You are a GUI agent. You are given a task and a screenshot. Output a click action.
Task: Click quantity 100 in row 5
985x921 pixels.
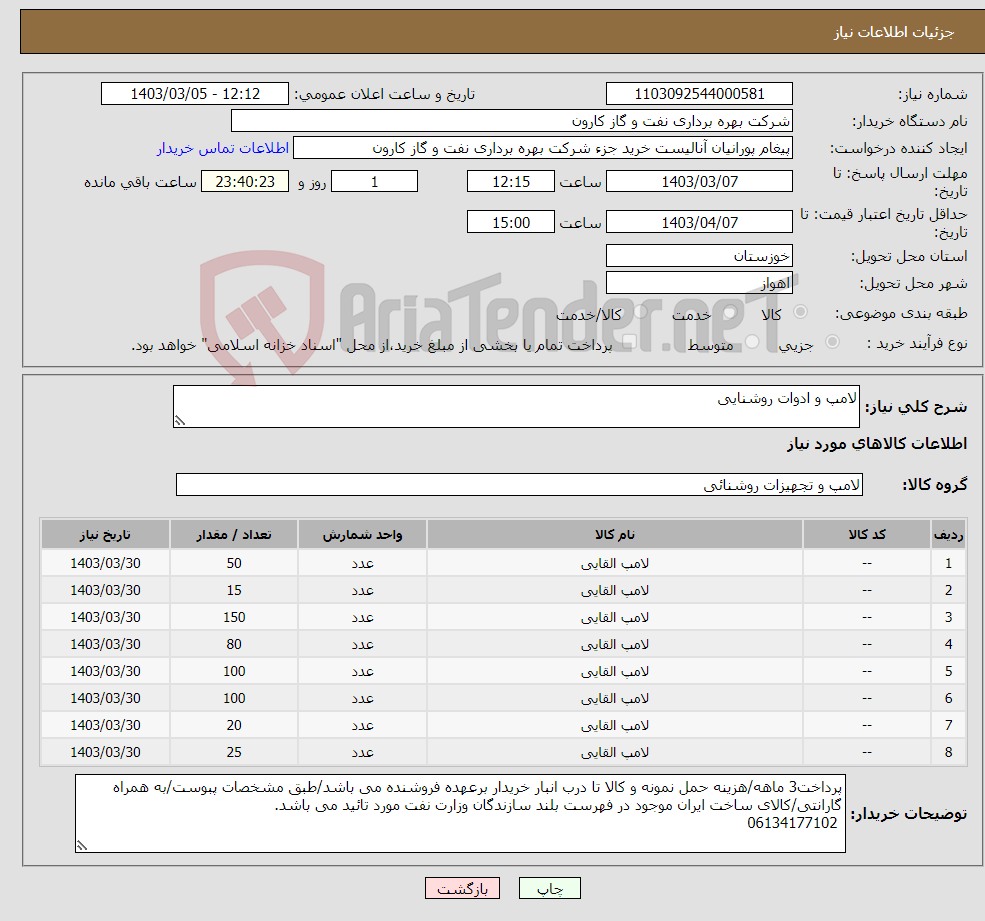[234, 671]
